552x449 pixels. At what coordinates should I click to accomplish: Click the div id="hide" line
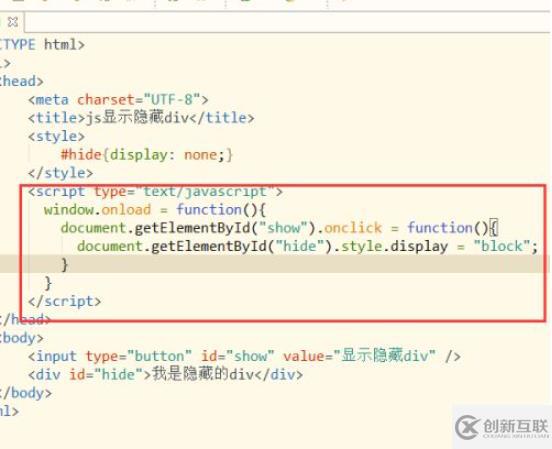[165, 374]
